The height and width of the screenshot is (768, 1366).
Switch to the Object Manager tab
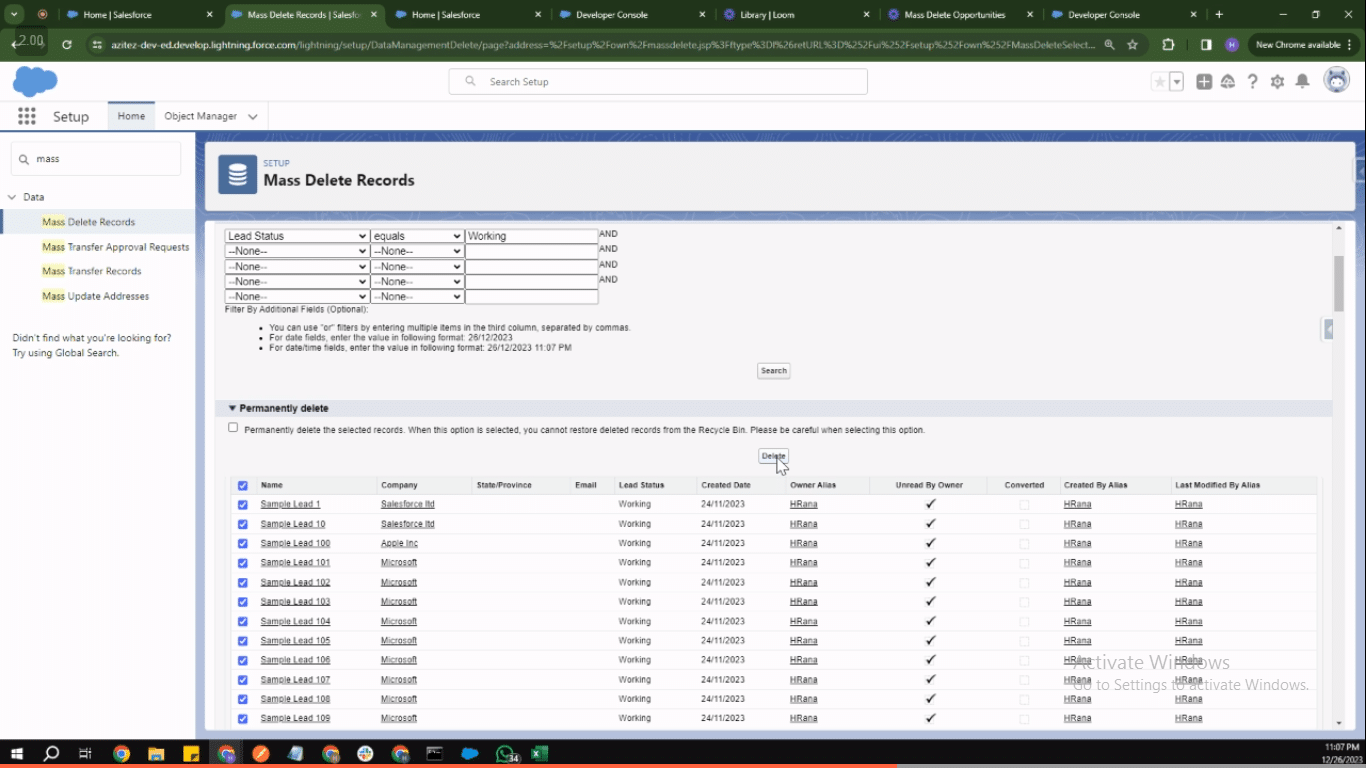tap(200, 116)
